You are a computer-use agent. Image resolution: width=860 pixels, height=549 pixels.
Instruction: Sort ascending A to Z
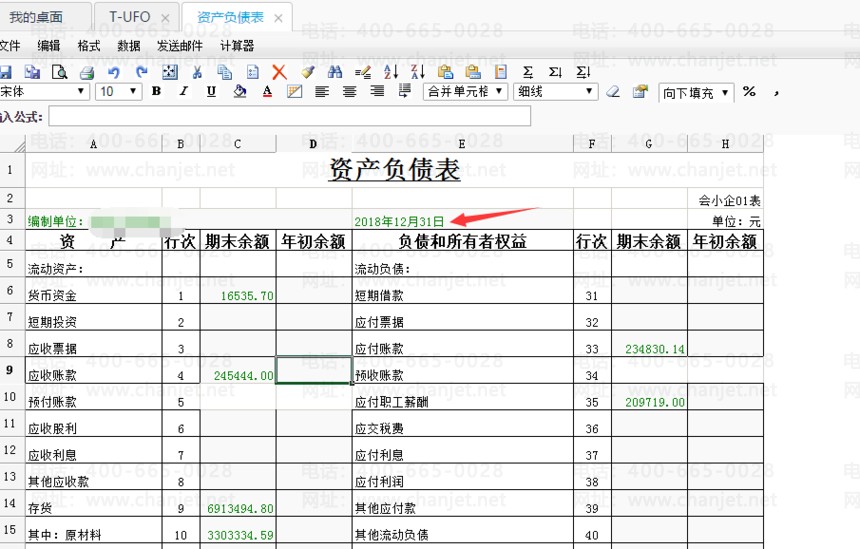[x=391, y=72]
